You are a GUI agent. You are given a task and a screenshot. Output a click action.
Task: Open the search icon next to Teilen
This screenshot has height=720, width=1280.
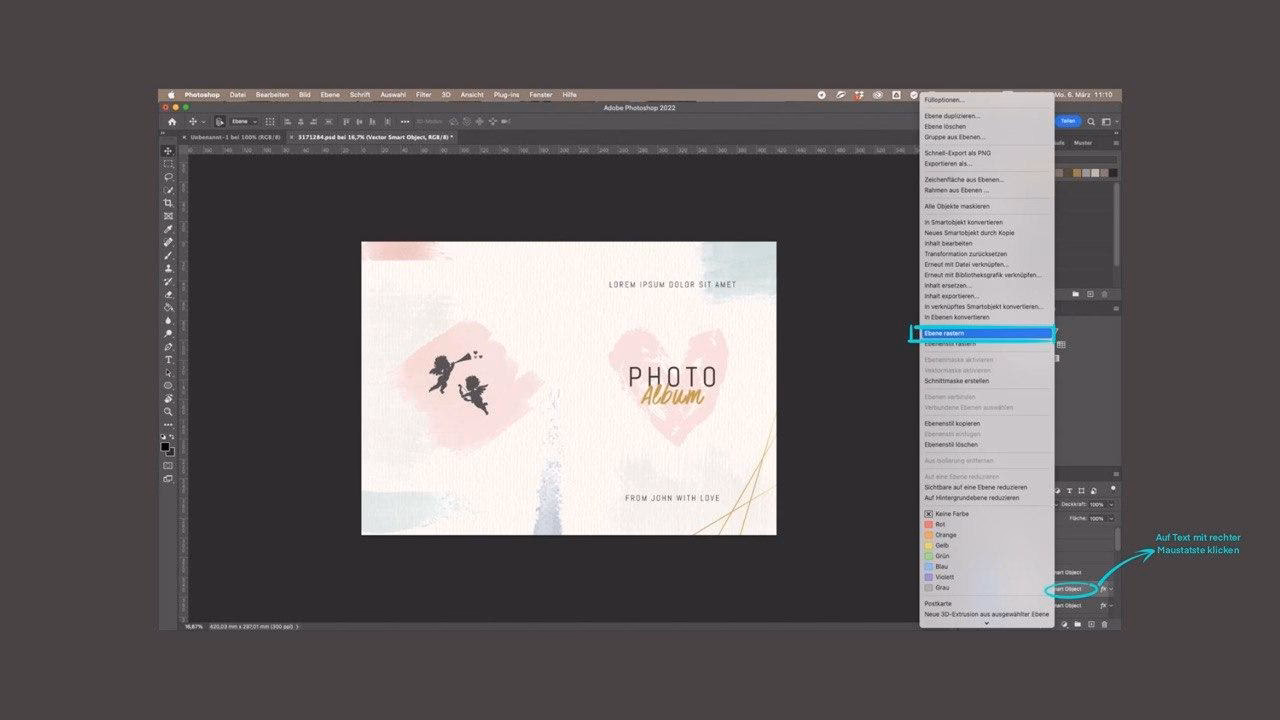pyautogui.click(x=1091, y=121)
